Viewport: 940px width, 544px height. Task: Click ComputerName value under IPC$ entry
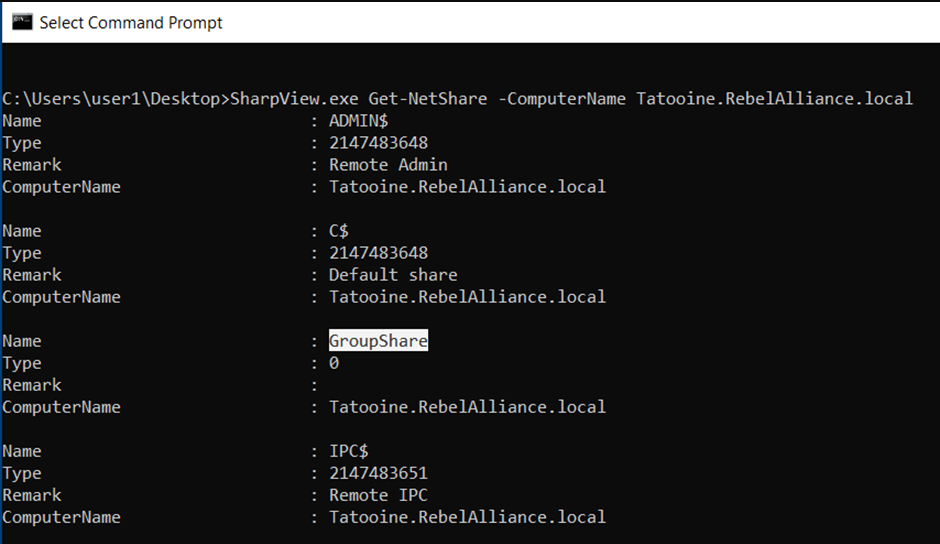467,517
